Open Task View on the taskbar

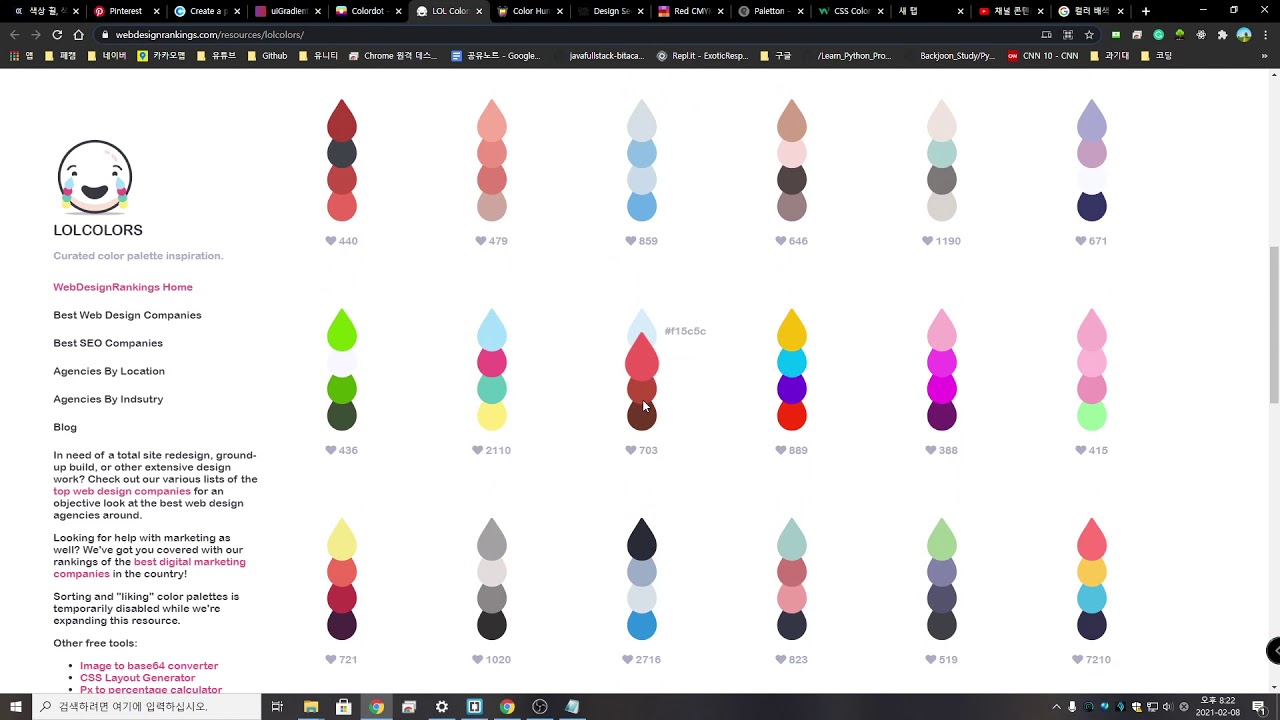[277, 707]
